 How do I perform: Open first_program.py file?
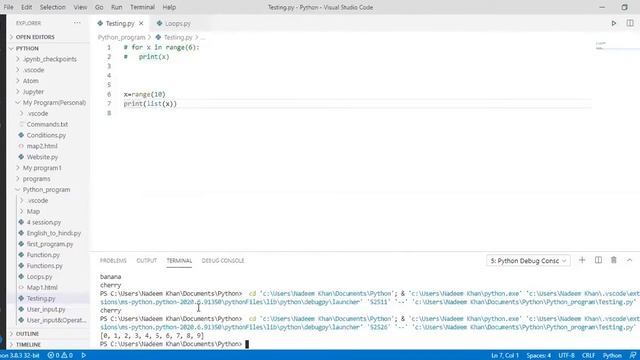[x=50, y=244]
